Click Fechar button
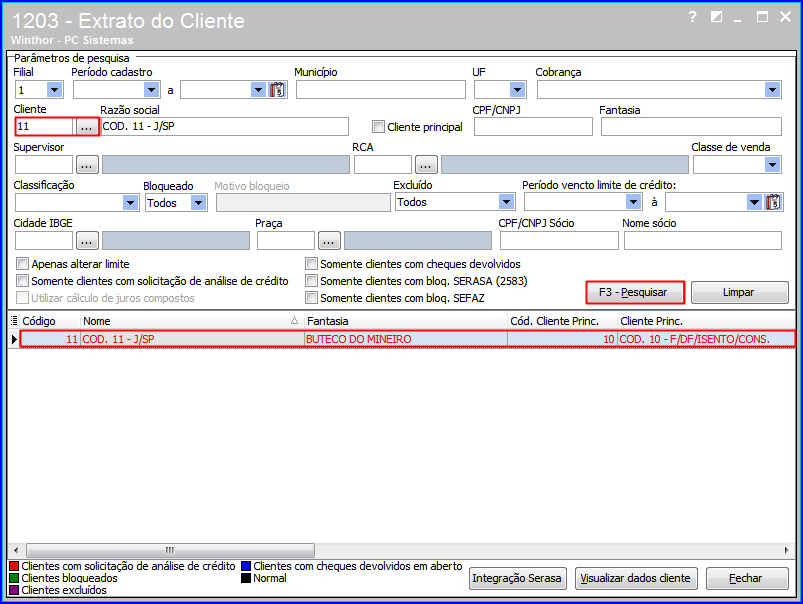 747,578
